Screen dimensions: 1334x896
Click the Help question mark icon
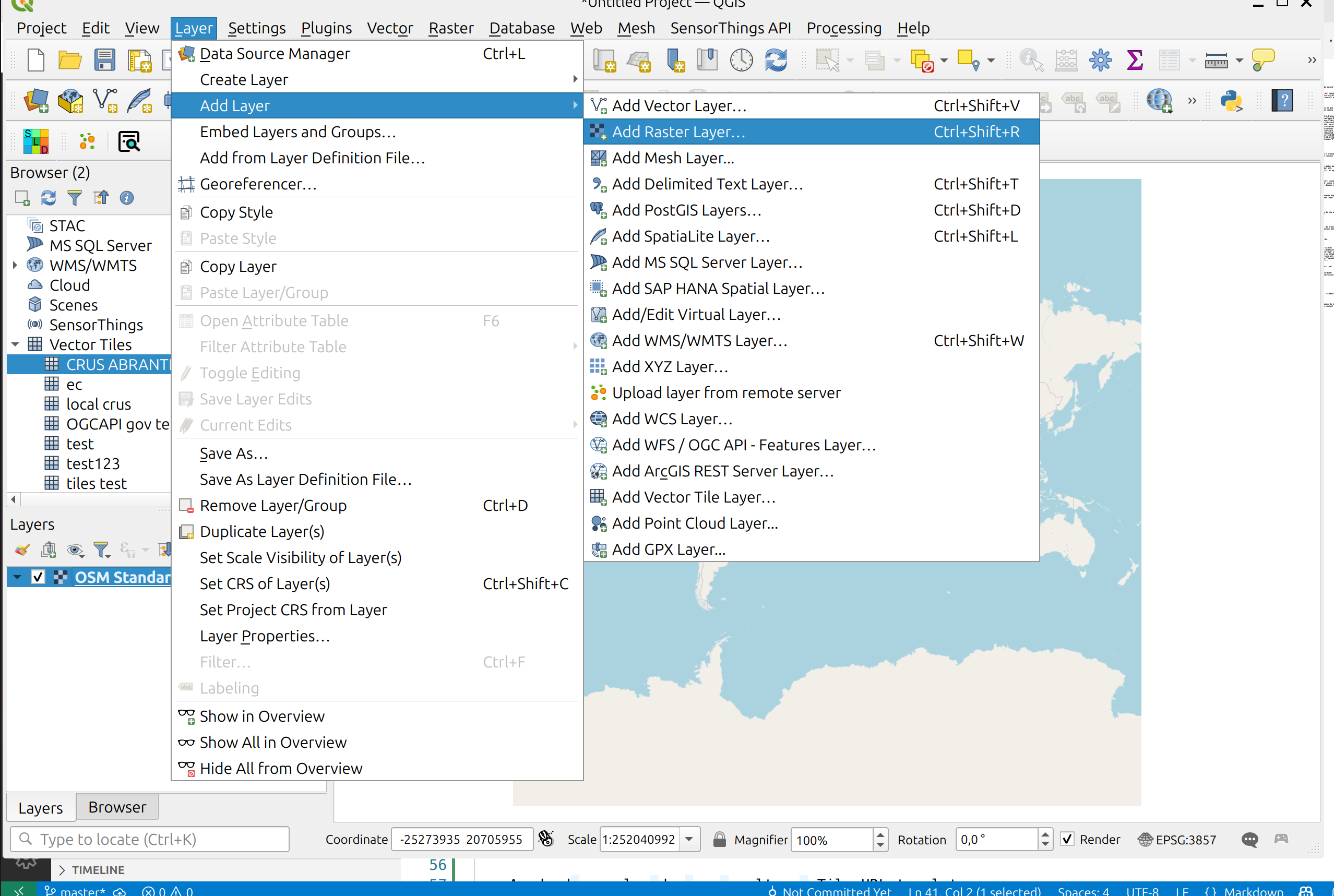(1282, 101)
